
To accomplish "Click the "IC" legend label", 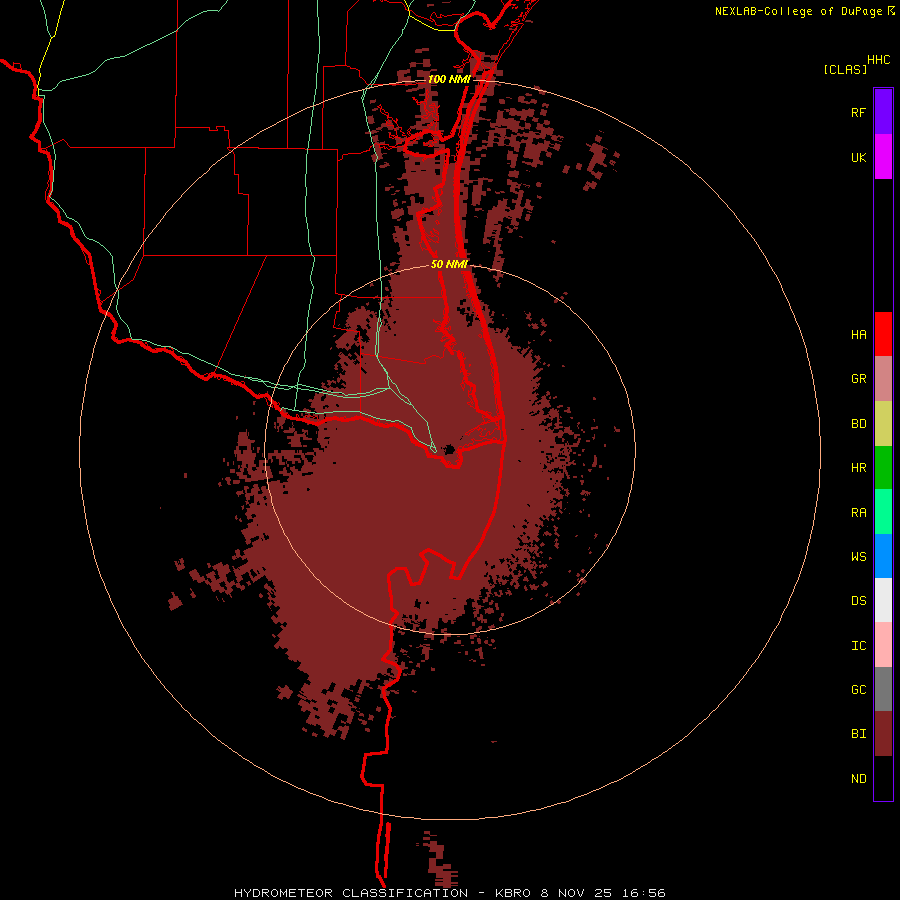I will click(858, 646).
